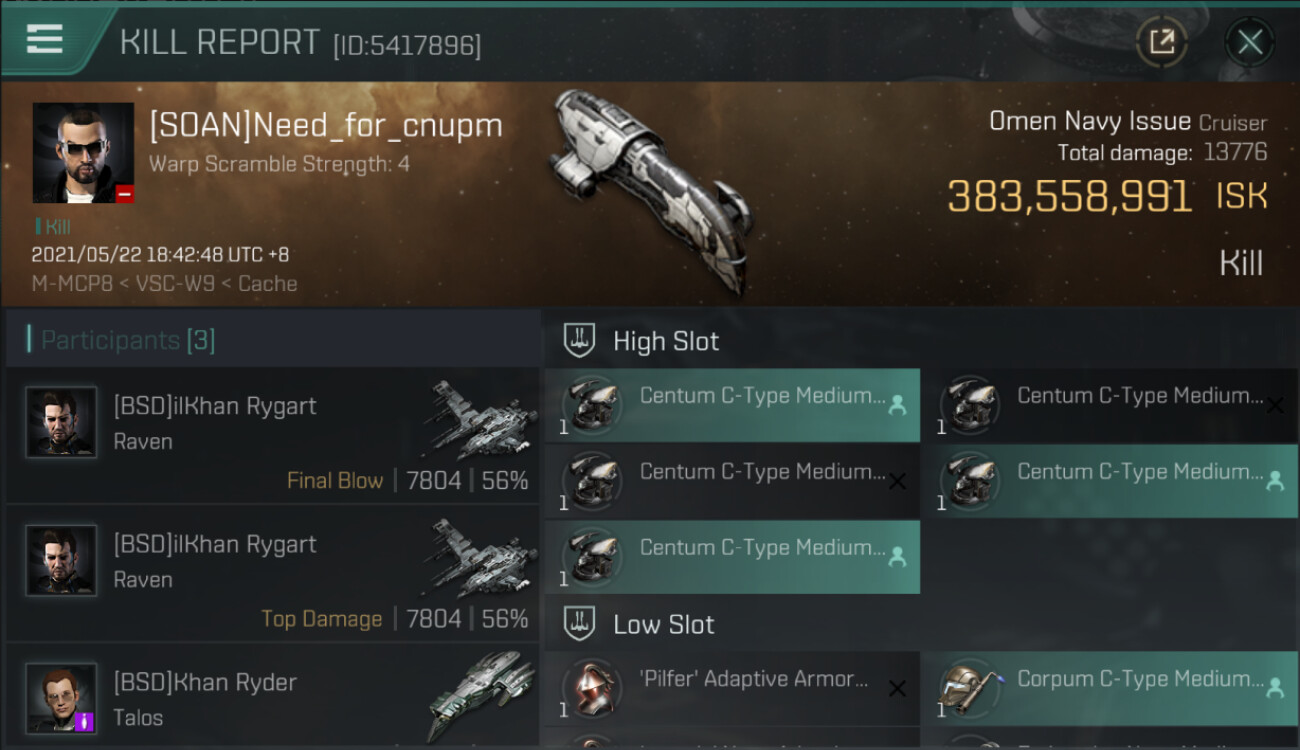Click the person icon on Corpum C-Type row

coord(1275,688)
